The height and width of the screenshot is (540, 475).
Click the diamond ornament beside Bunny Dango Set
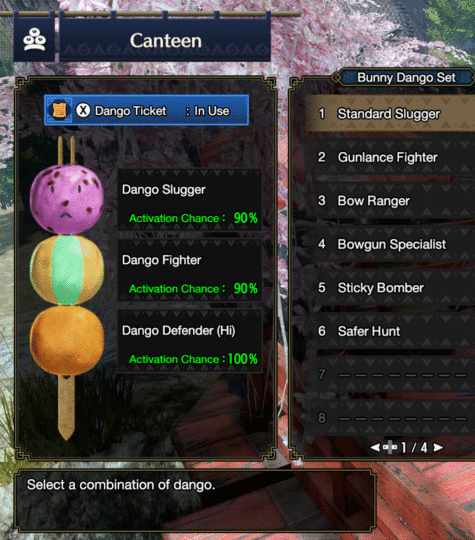[336, 77]
